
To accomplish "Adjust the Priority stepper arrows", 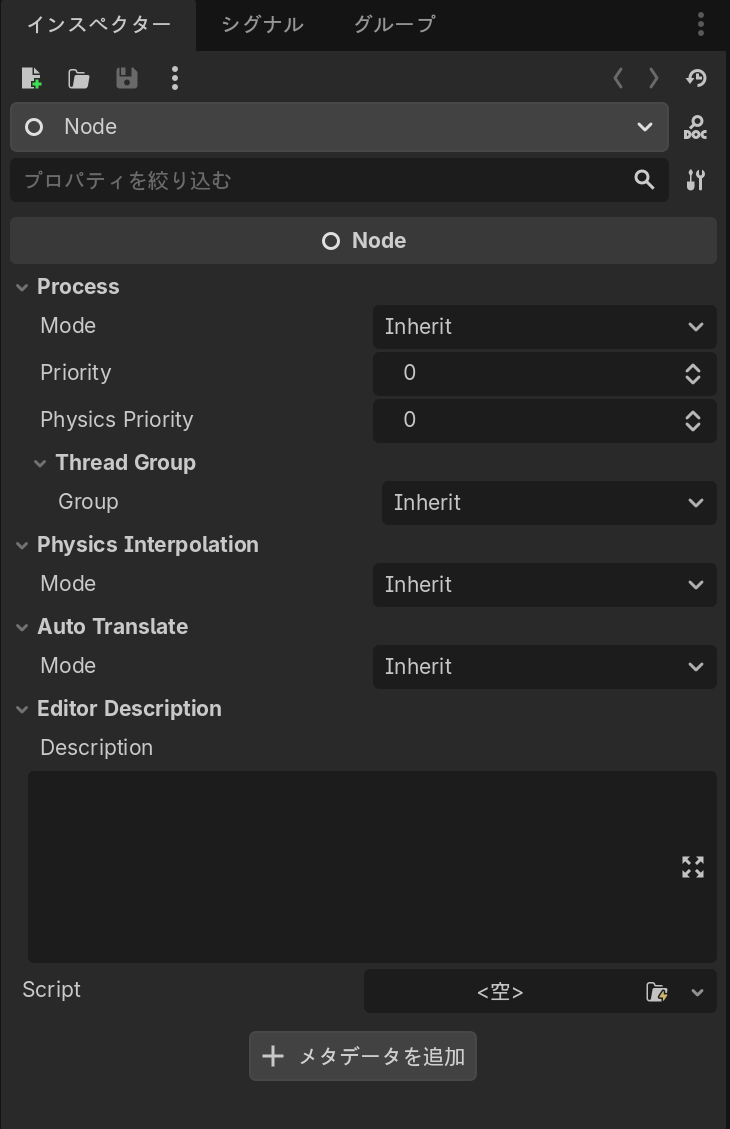I will coord(693,374).
